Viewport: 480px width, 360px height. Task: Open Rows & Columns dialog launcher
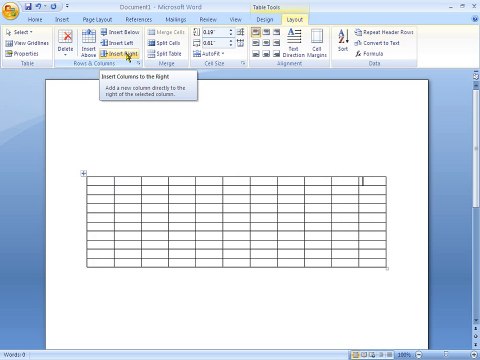click(139, 63)
